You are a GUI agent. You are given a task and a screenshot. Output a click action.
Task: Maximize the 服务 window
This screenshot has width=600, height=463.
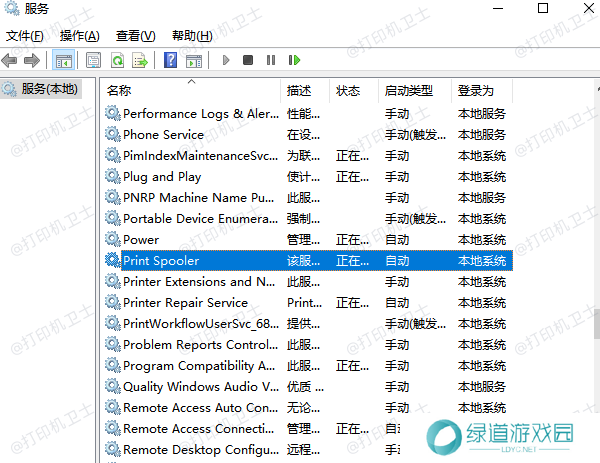pos(543,8)
